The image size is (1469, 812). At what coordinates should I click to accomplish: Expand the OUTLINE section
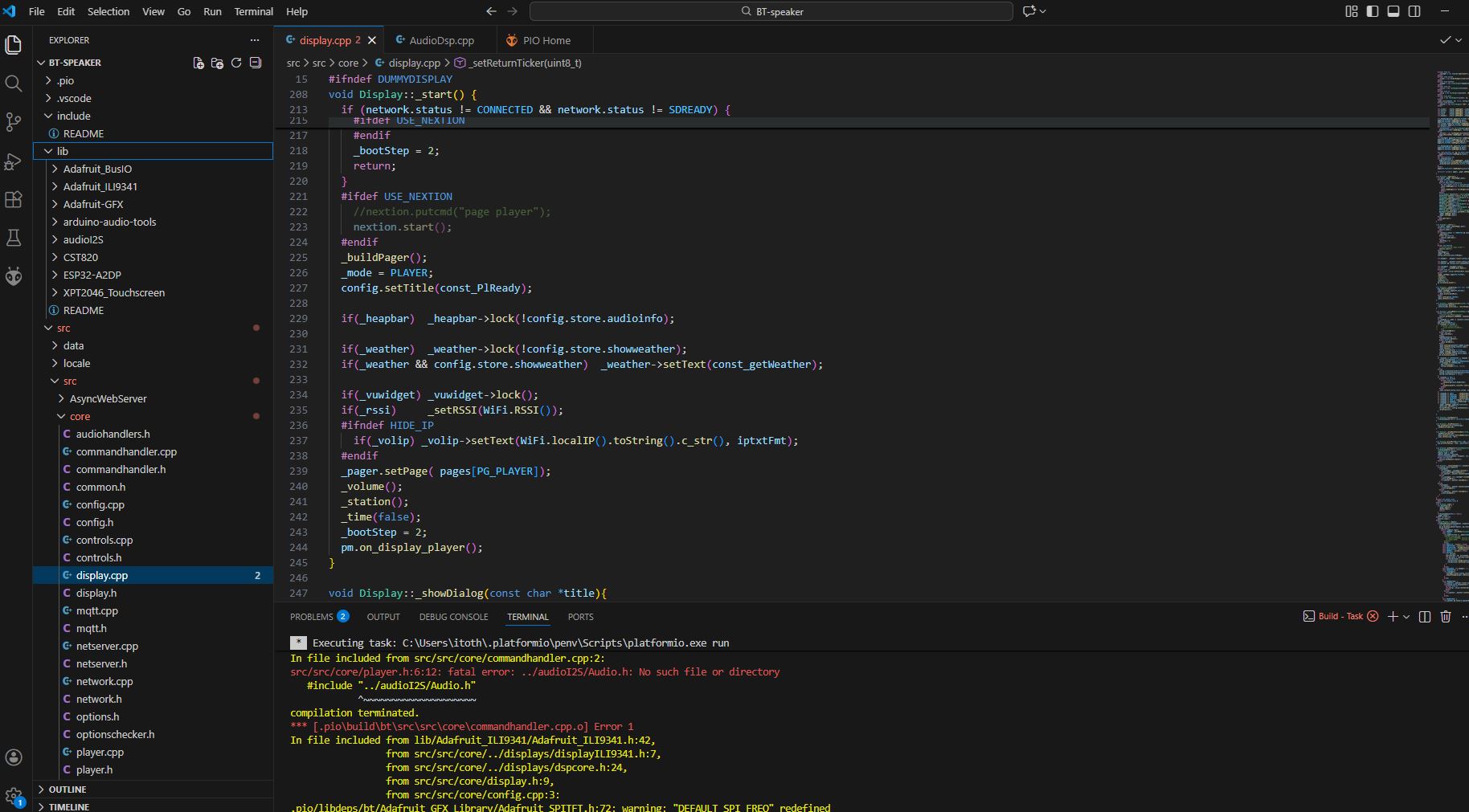point(68,790)
